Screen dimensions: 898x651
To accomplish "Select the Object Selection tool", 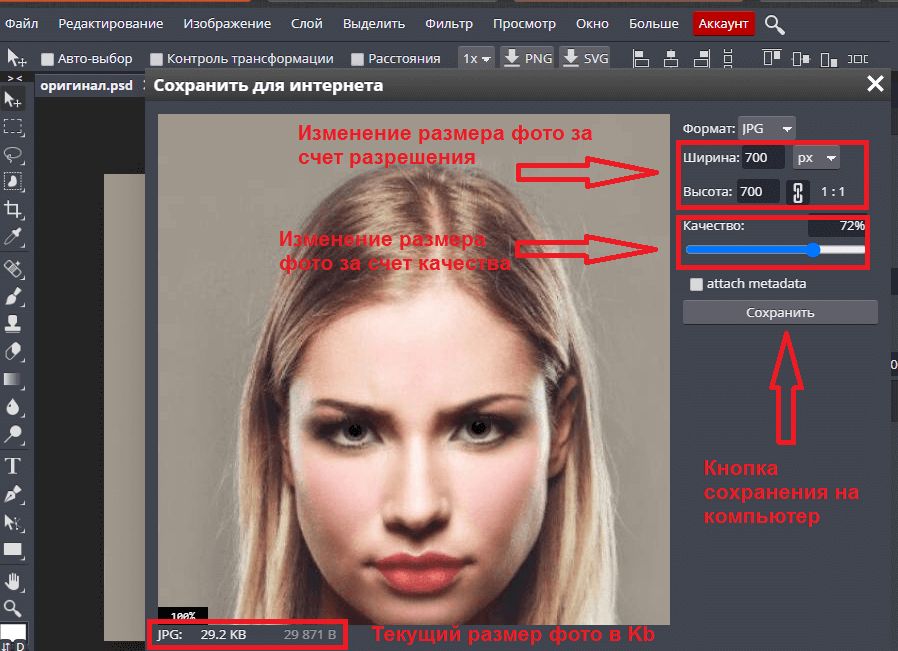I will pos(13,182).
